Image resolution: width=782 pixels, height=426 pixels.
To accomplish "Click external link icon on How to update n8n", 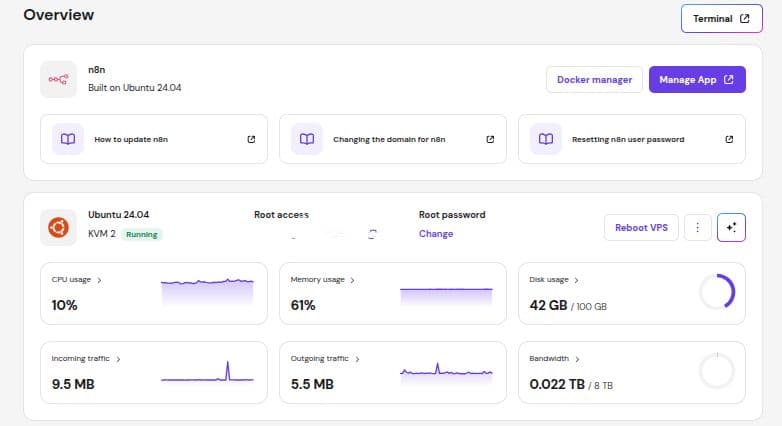I will tap(251, 139).
